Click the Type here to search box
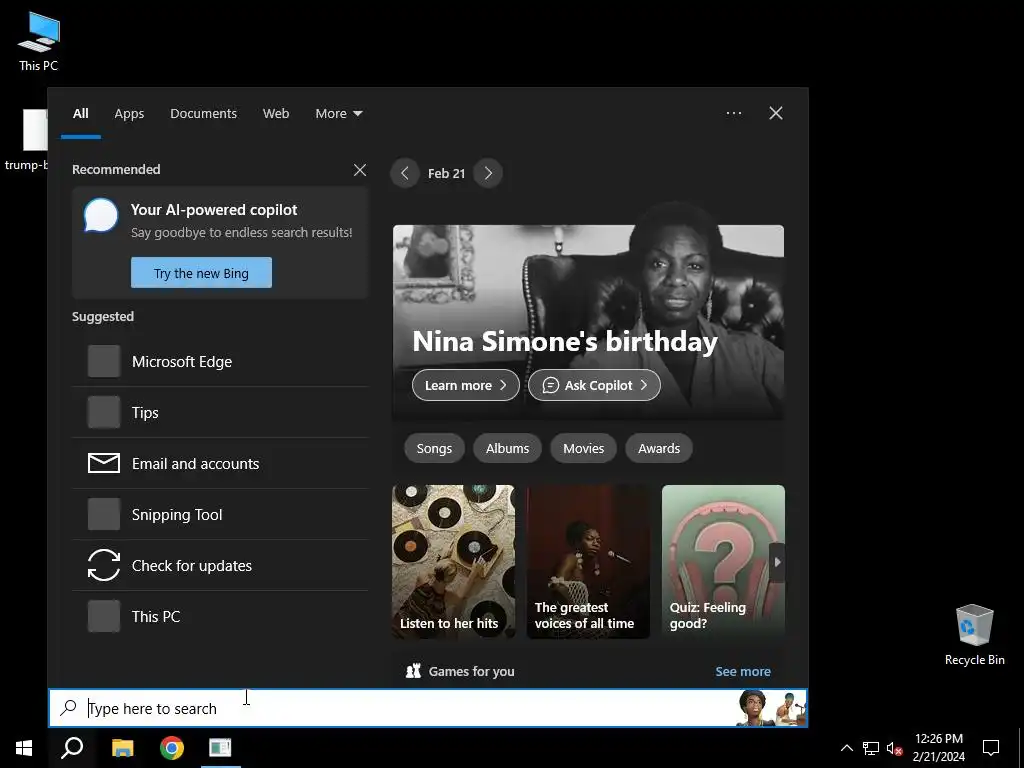Viewport: 1024px width, 768px height. coord(428,709)
